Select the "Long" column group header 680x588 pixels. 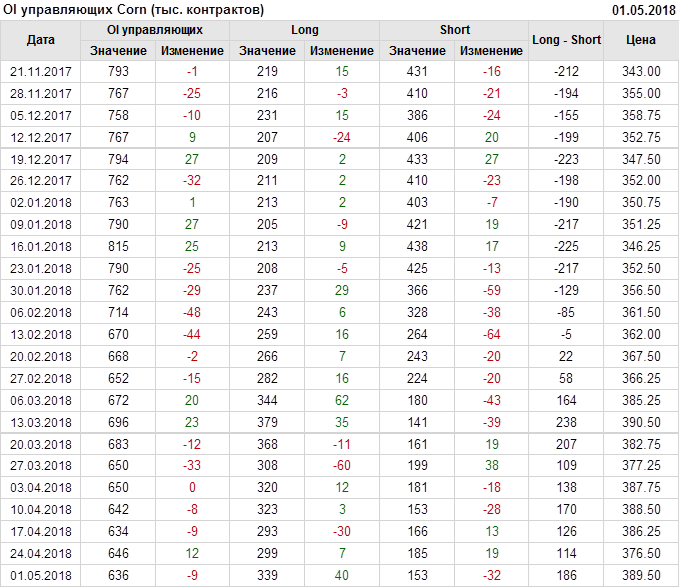pos(305,30)
